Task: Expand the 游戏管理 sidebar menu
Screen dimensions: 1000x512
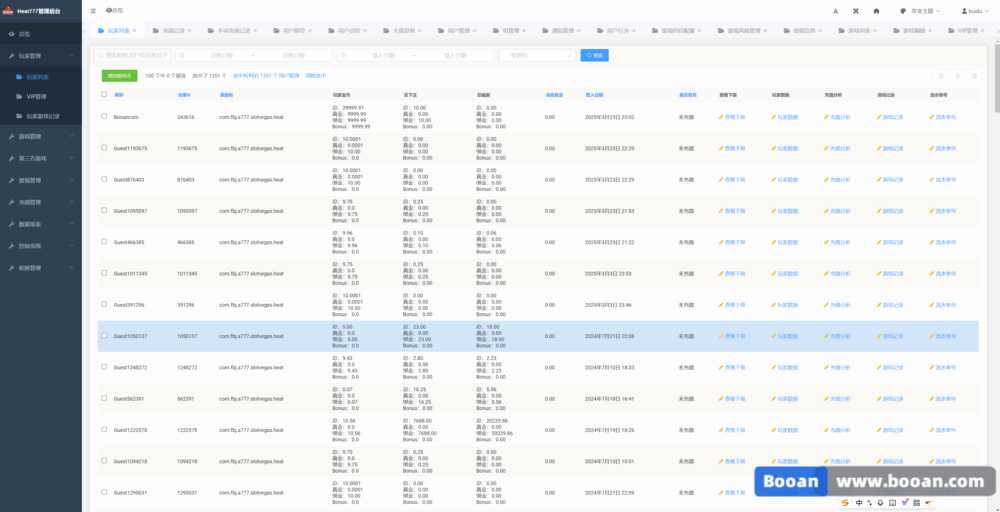Action: [40, 136]
